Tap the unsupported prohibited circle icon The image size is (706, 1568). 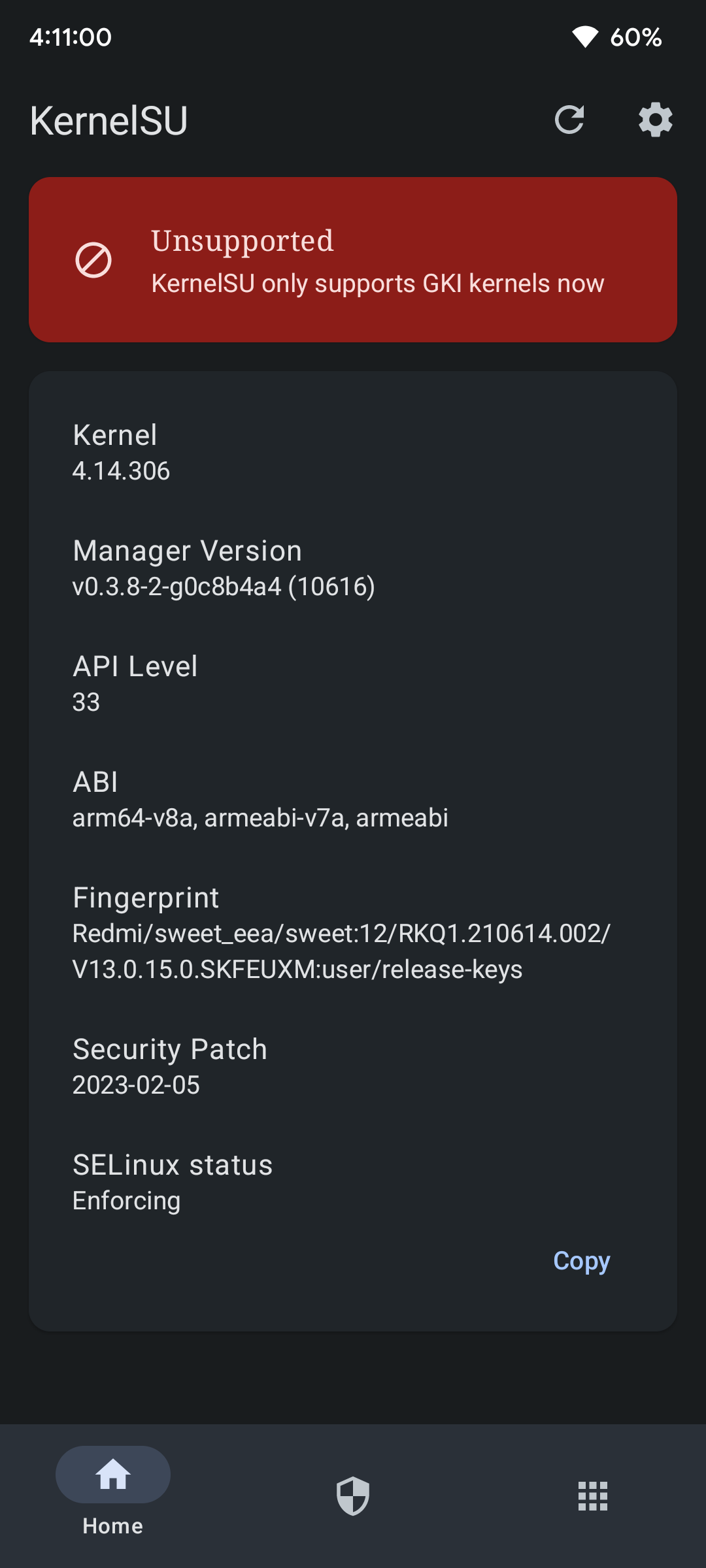click(x=93, y=260)
